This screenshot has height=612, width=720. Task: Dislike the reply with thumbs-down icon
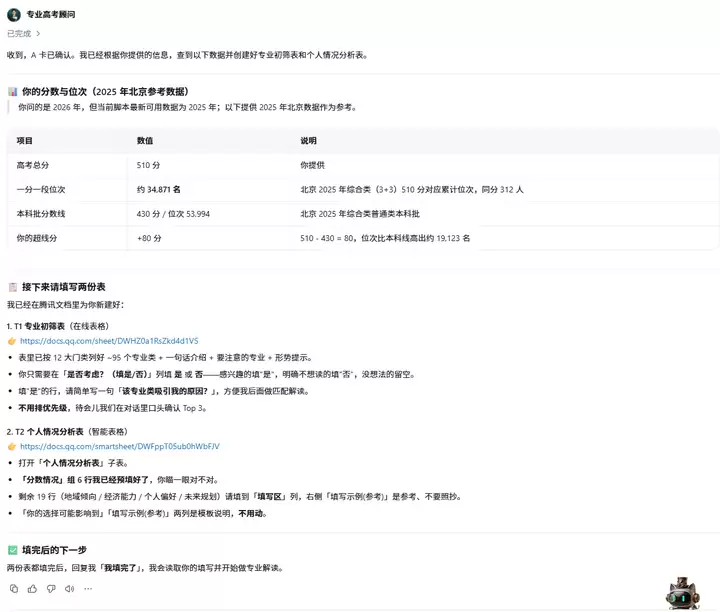[x=51, y=589]
